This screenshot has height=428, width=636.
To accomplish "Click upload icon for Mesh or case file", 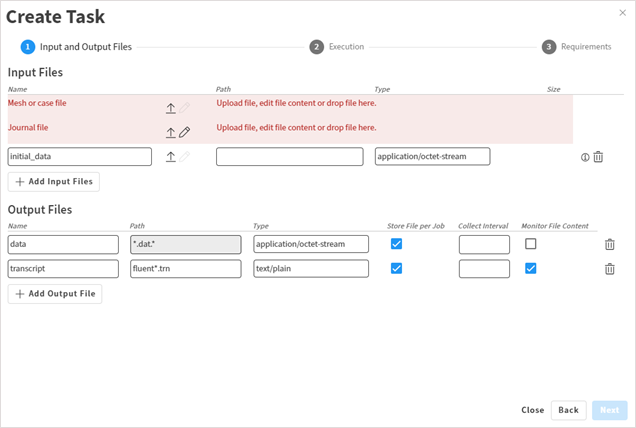I will [x=171, y=108].
